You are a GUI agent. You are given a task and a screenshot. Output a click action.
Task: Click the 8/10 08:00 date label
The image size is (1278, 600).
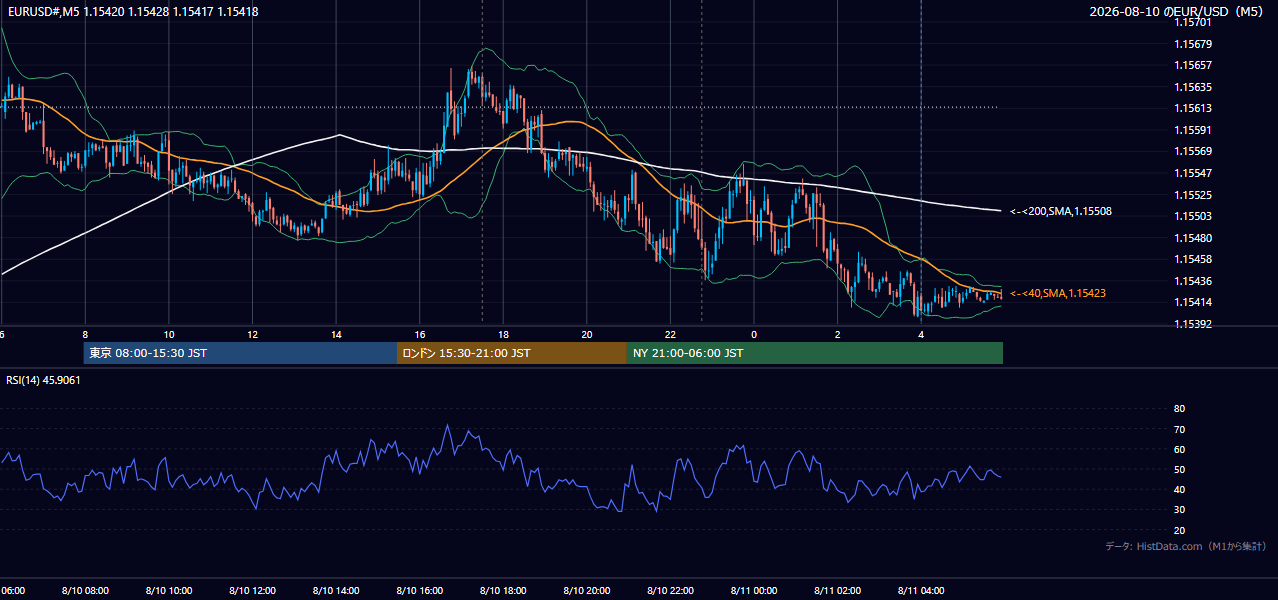click(85, 591)
